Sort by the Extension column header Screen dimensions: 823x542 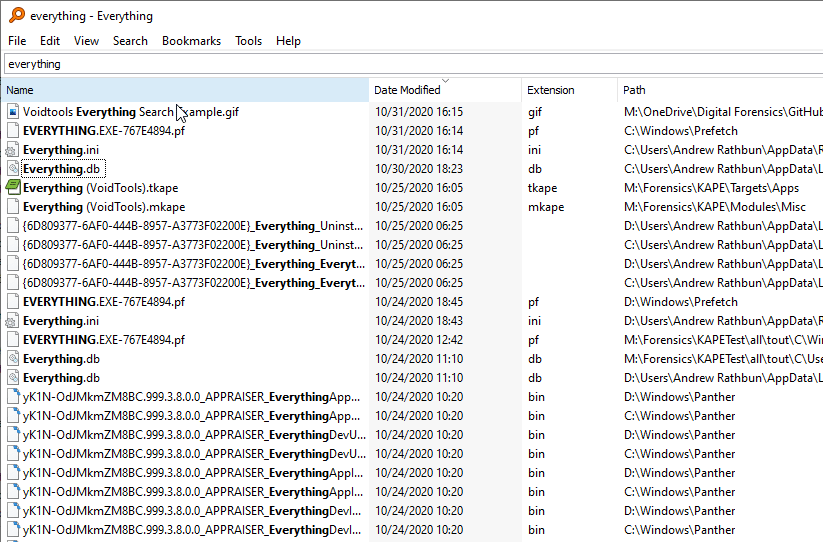[x=551, y=90]
